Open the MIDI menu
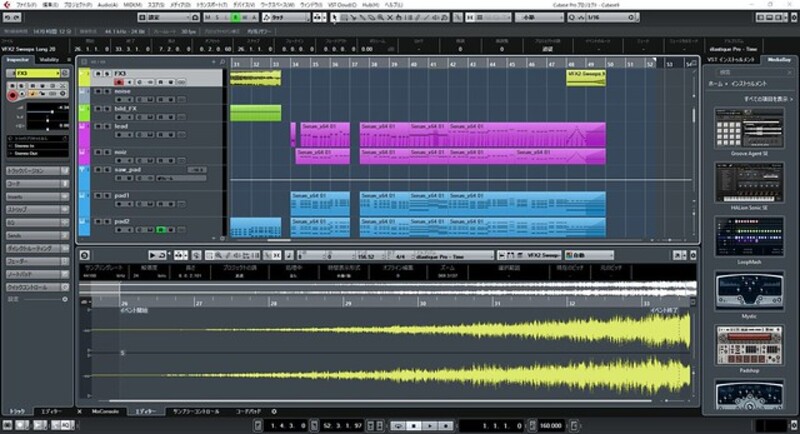The height and width of the screenshot is (434, 800). pyautogui.click(x=133, y=5)
